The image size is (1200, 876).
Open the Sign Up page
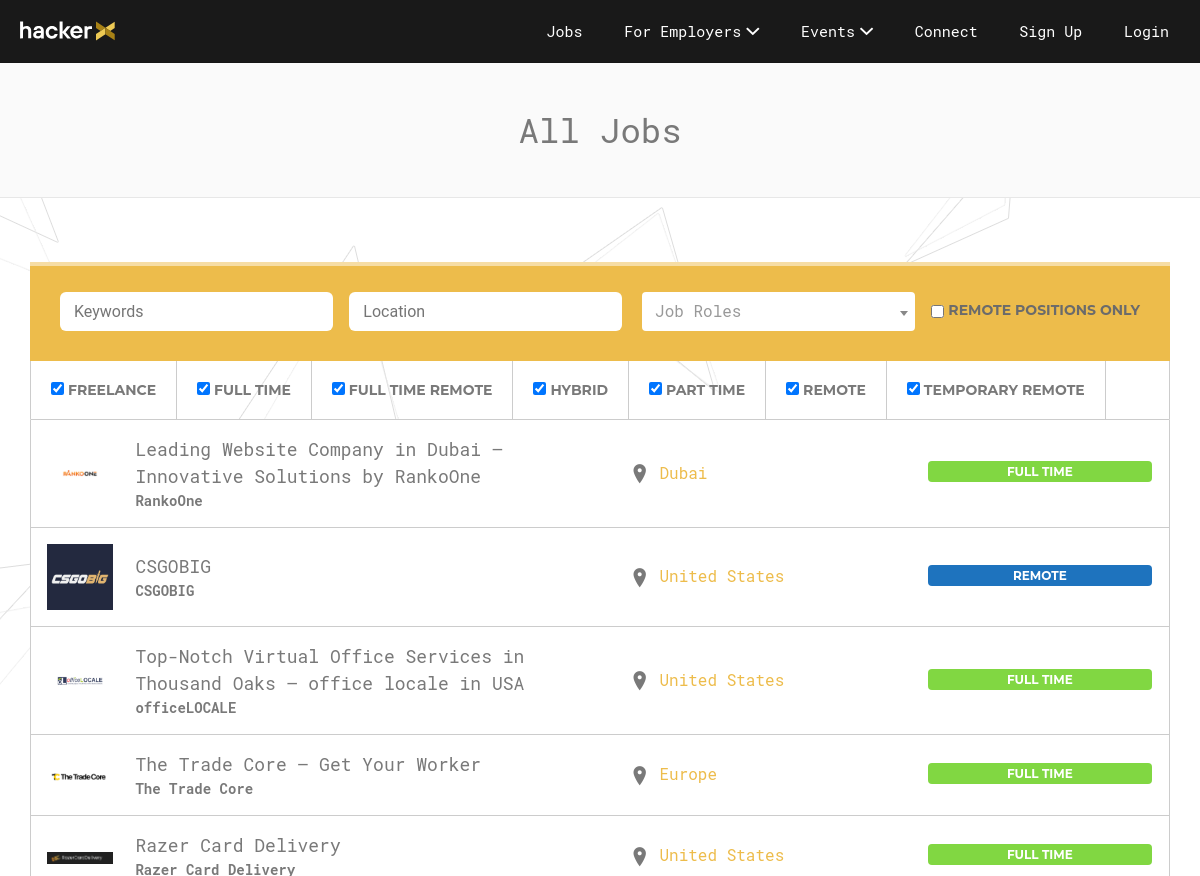point(1050,32)
